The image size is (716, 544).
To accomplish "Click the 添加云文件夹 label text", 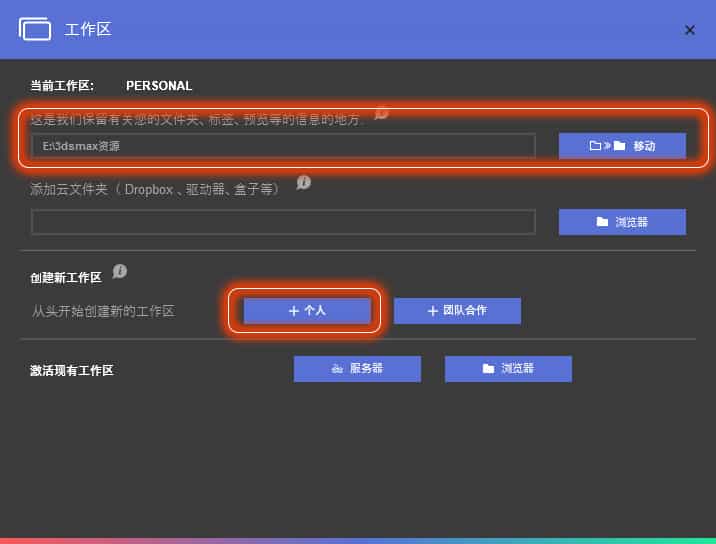I will (x=155, y=189).
